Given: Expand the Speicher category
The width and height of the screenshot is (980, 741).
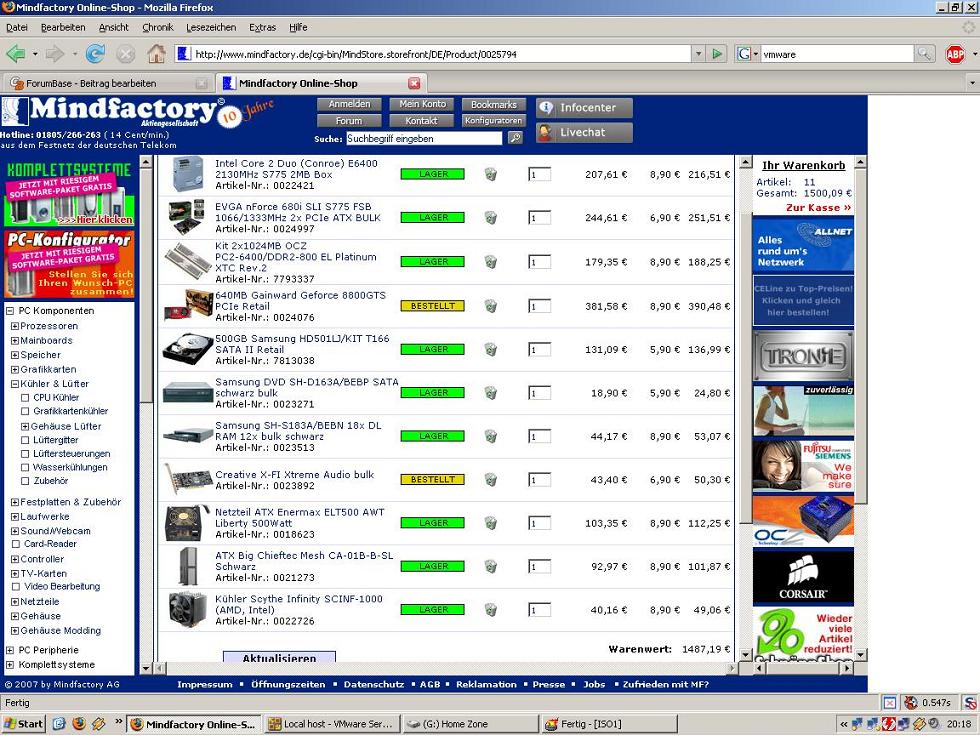Looking at the screenshot, I should 15,355.
